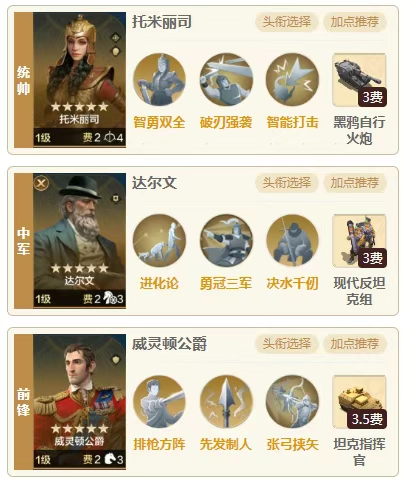405x482 pixels.
Task: Choose the 坦克指挥官 unit thumbnail
Action: pyautogui.click(x=359, y=402)
